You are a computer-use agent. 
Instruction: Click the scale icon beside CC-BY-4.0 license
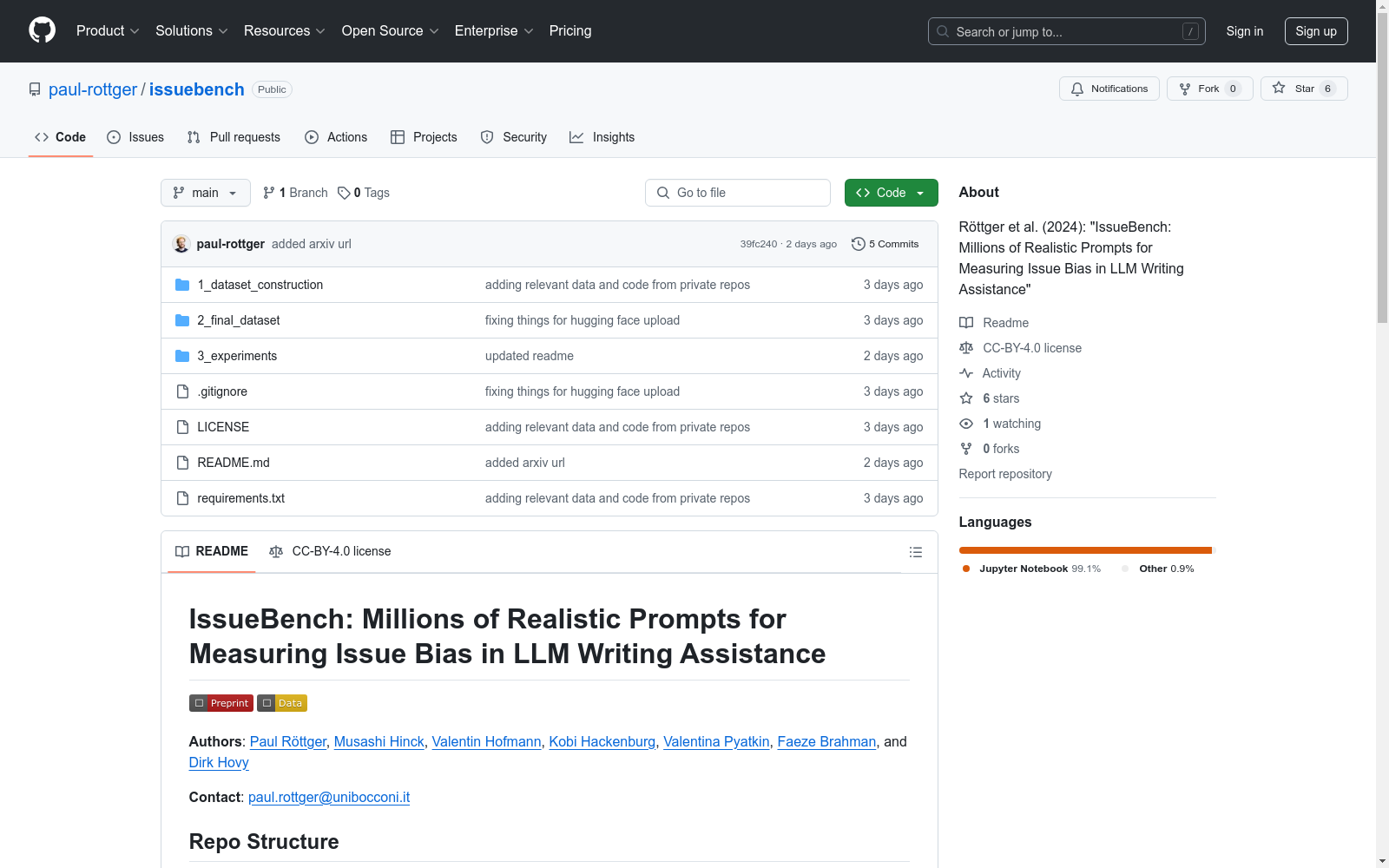point(966,348)
